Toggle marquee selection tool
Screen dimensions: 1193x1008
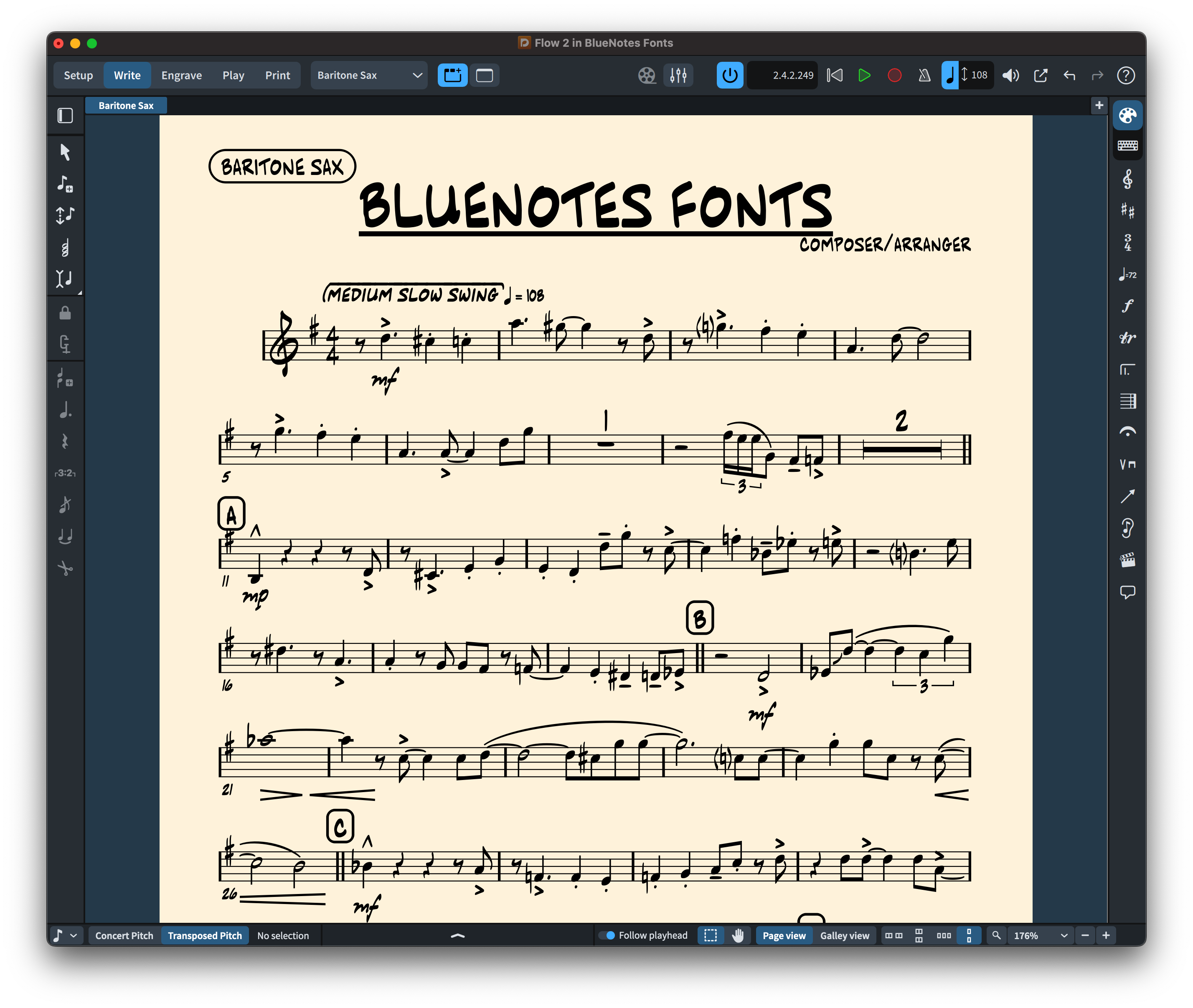pyautogui.click(x=711, y=935)
